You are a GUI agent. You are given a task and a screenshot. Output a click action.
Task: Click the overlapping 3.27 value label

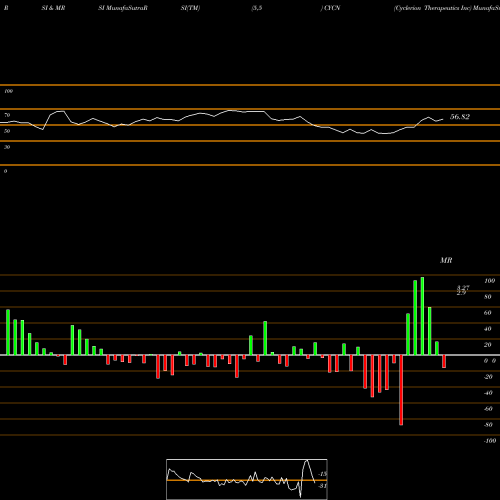463,288
